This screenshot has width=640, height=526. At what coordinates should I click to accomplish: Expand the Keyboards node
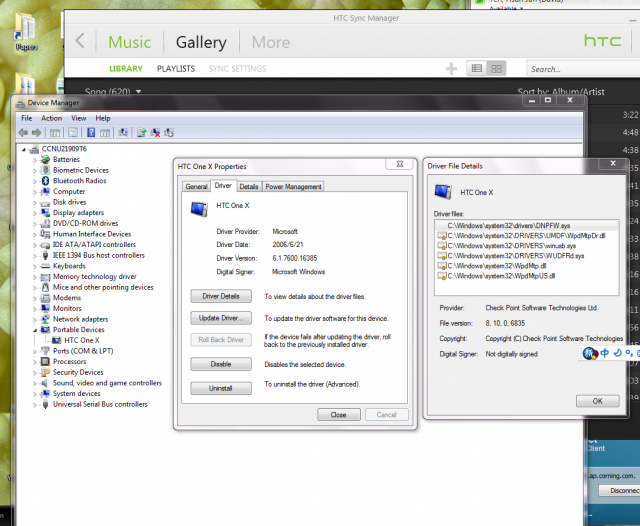tap(35, 266)
